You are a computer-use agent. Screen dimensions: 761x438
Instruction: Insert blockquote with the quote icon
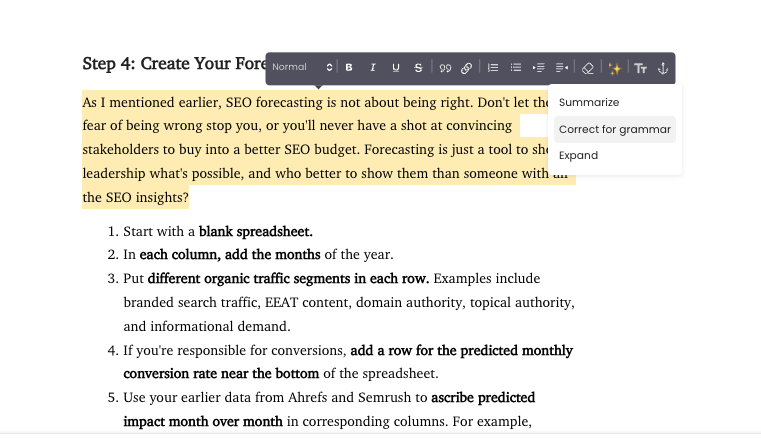click(x=445, y=68)
